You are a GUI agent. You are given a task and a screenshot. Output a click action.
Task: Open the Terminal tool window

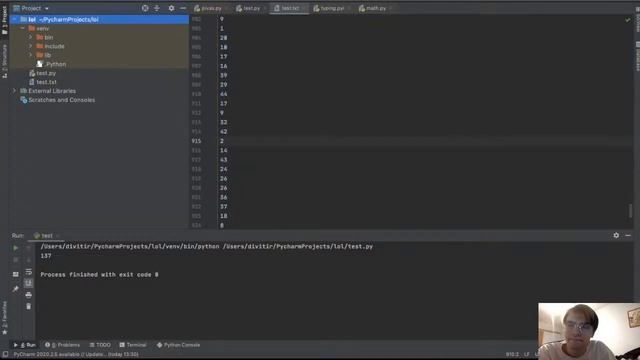pos(133,345)
